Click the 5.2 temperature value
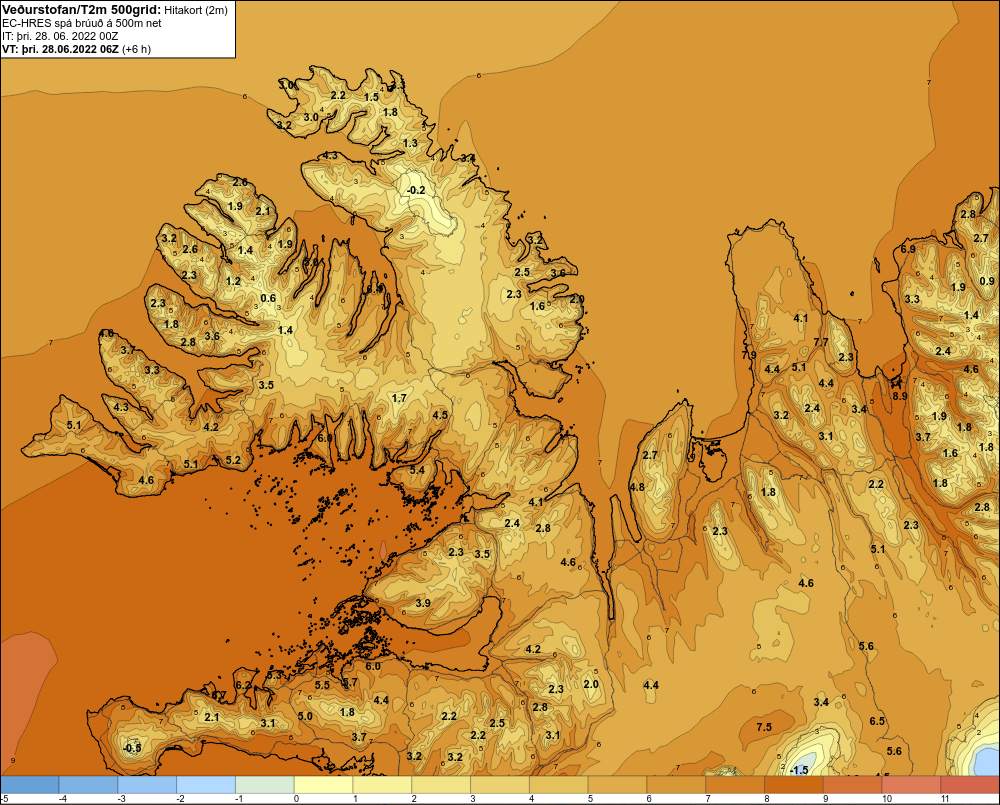Image resolution: width=1000 pixels, height=805 pixels. (x=233, y=459)
